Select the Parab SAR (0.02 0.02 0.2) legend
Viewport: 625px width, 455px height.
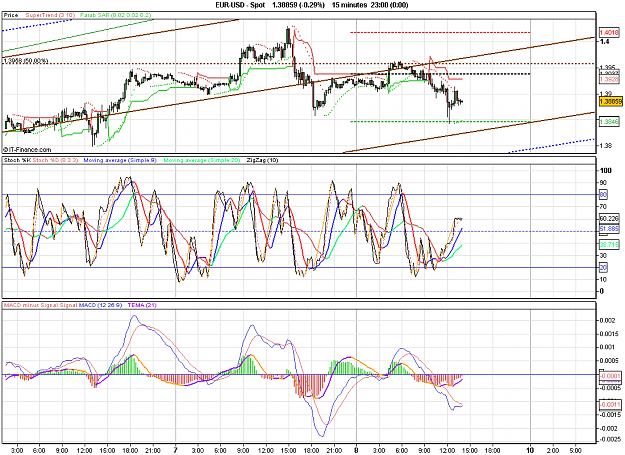[116, 15]
